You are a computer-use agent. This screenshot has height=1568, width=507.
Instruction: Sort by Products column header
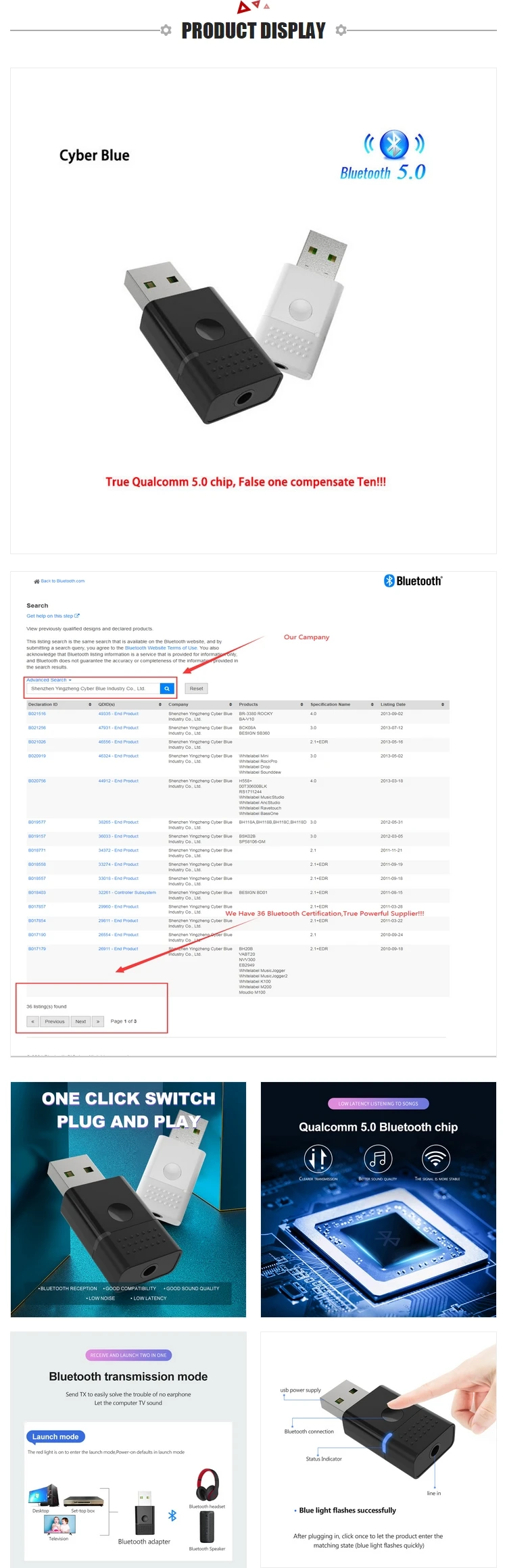(x=271, y=704)
